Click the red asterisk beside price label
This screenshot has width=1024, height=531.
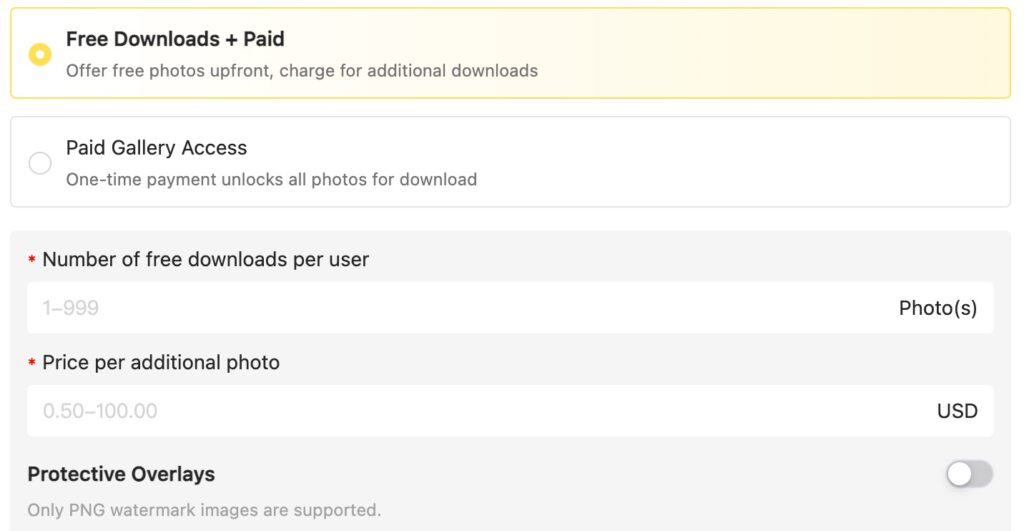tap(32, 364)
